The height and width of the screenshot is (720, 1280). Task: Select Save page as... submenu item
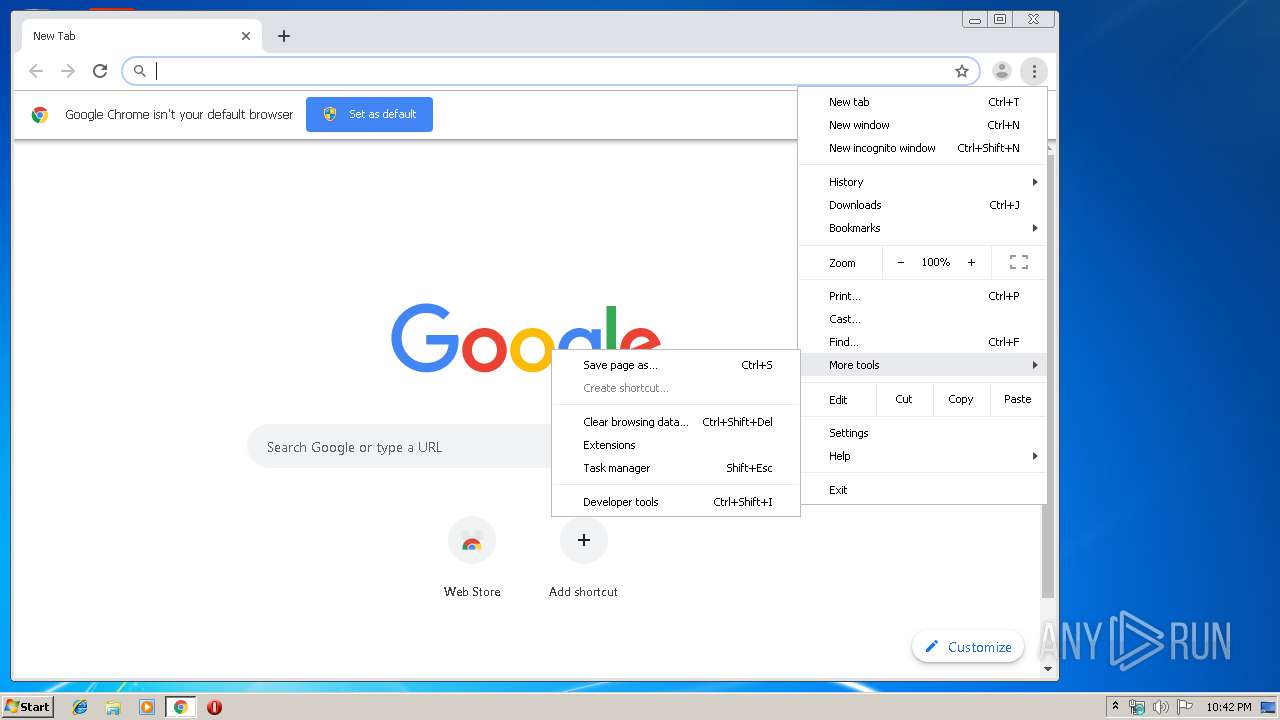(676, 365)
